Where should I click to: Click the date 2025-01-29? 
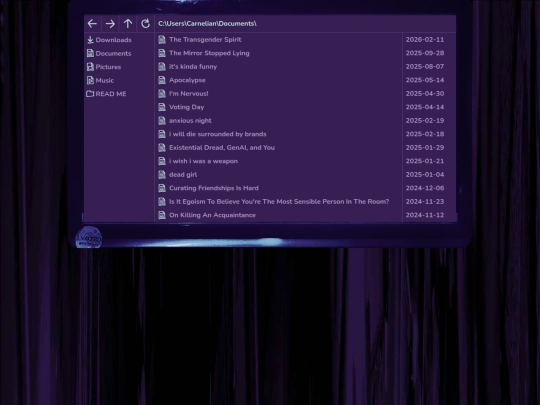click(x=425, y=147)
